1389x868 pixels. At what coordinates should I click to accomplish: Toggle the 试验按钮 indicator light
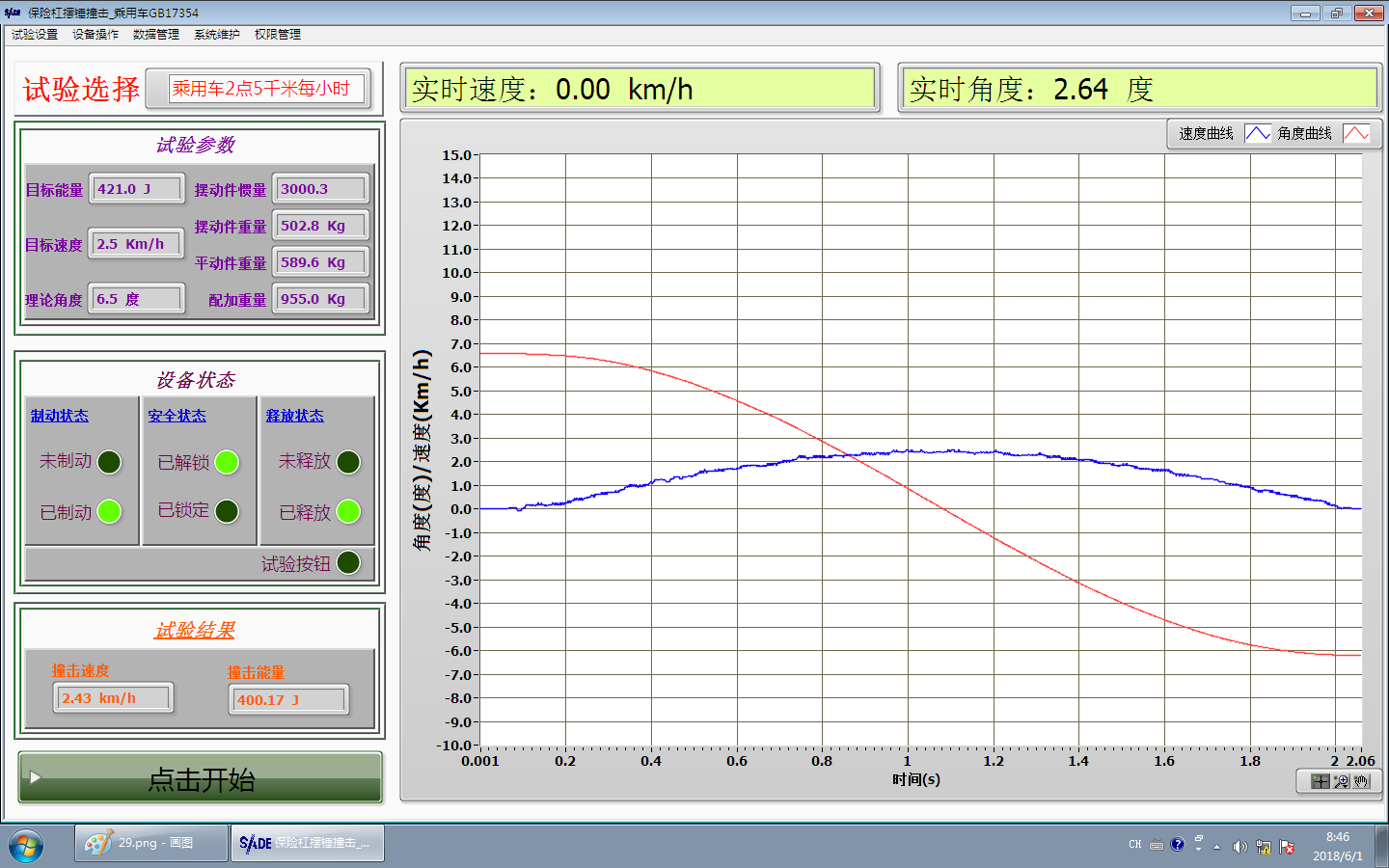348,562
